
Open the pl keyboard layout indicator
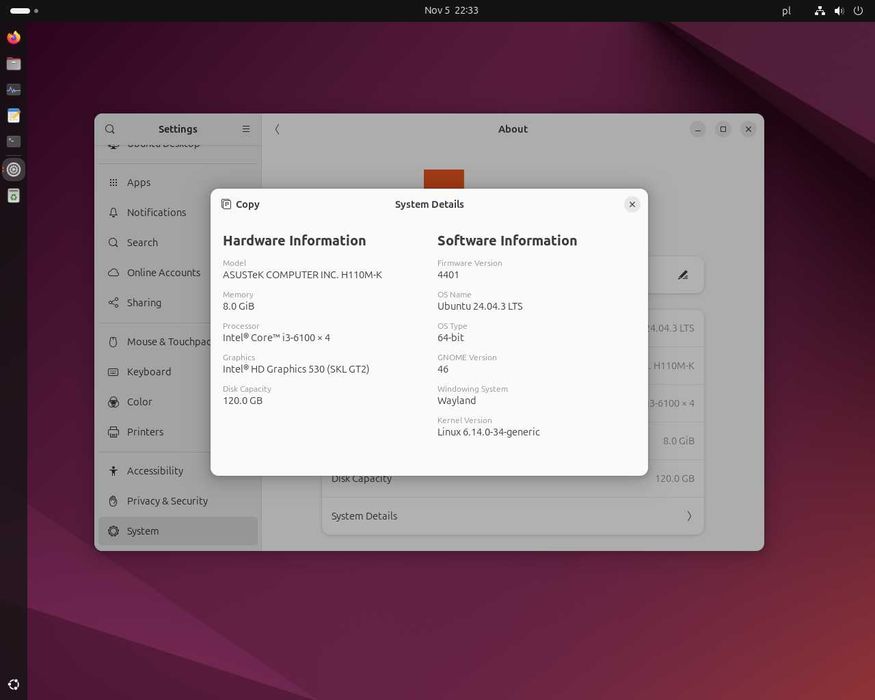tap(786, 11)
